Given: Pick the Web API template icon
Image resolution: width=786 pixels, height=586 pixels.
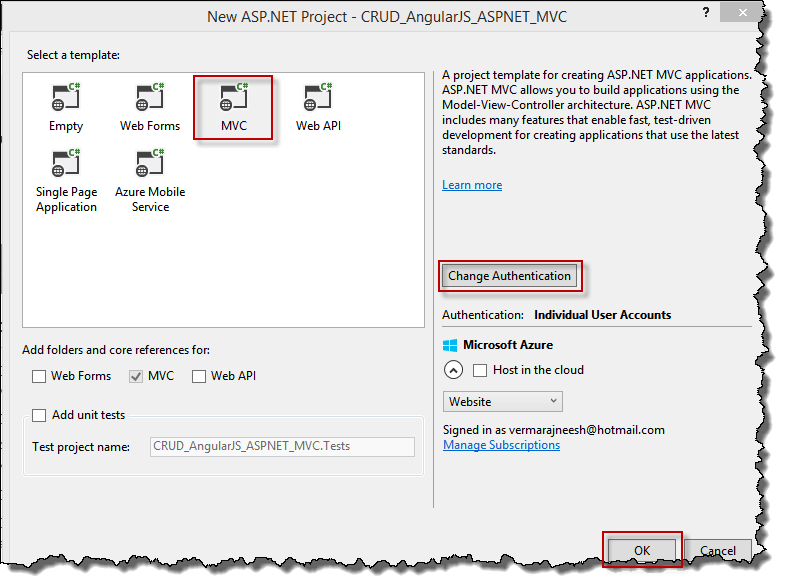Looking at the screenshot, I should [318, 98].
